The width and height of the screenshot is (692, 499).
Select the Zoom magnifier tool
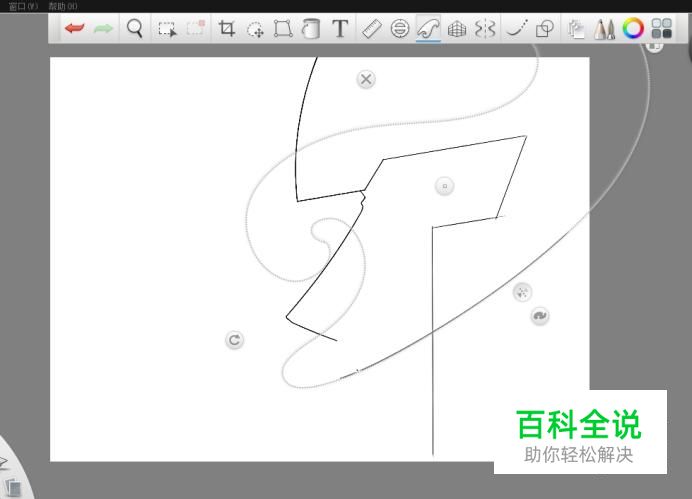(x=134, y=28)
